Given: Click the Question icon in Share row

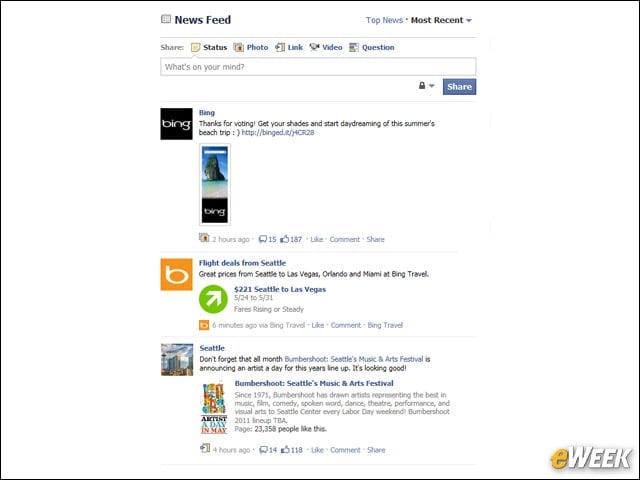Looking at the screenshot, I should click(x=354, y=47).
